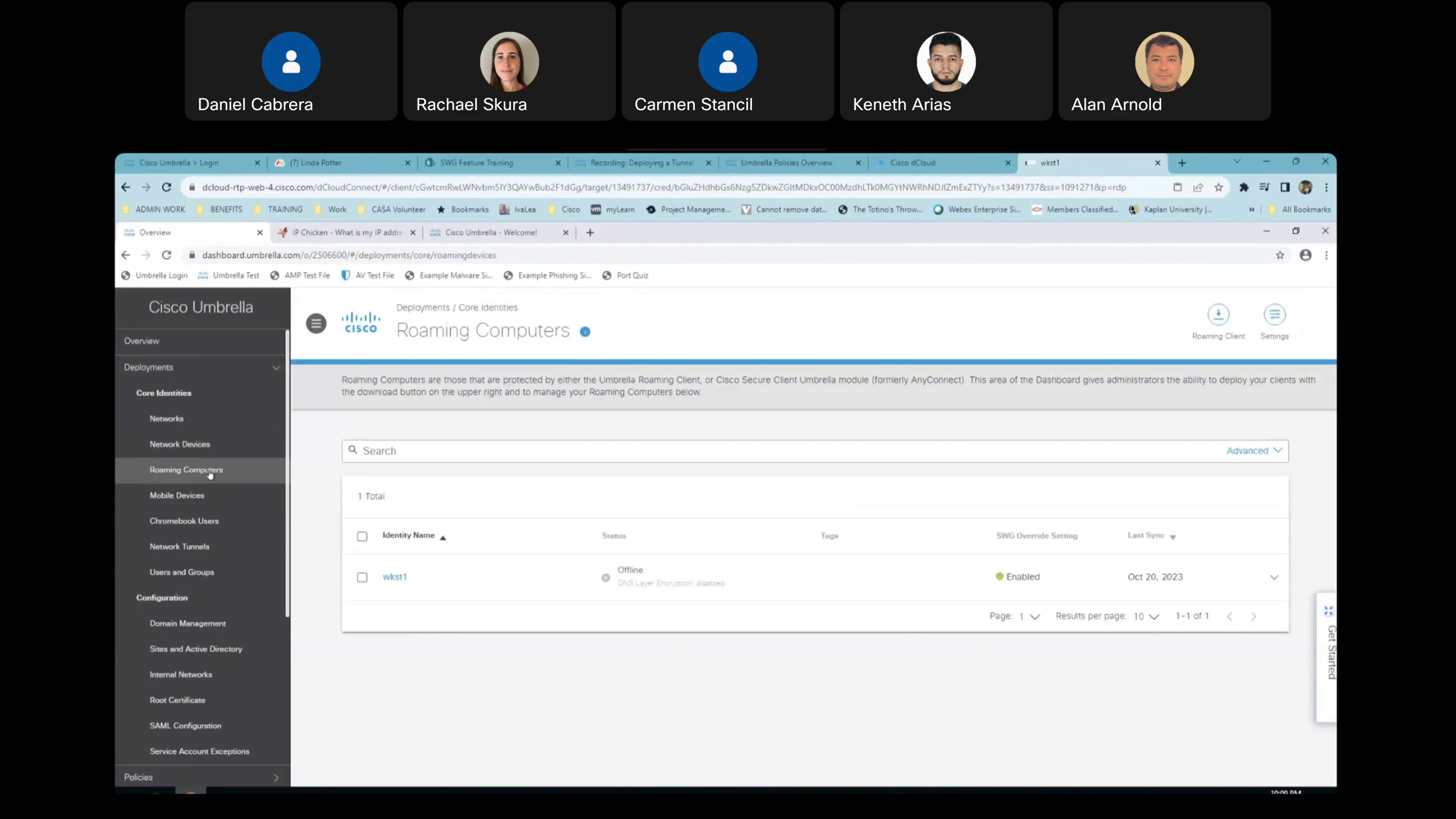This screenshot has height=819, width=1456.
Task: Click the search magnifier icon in Search box
Action: (353, 450)
